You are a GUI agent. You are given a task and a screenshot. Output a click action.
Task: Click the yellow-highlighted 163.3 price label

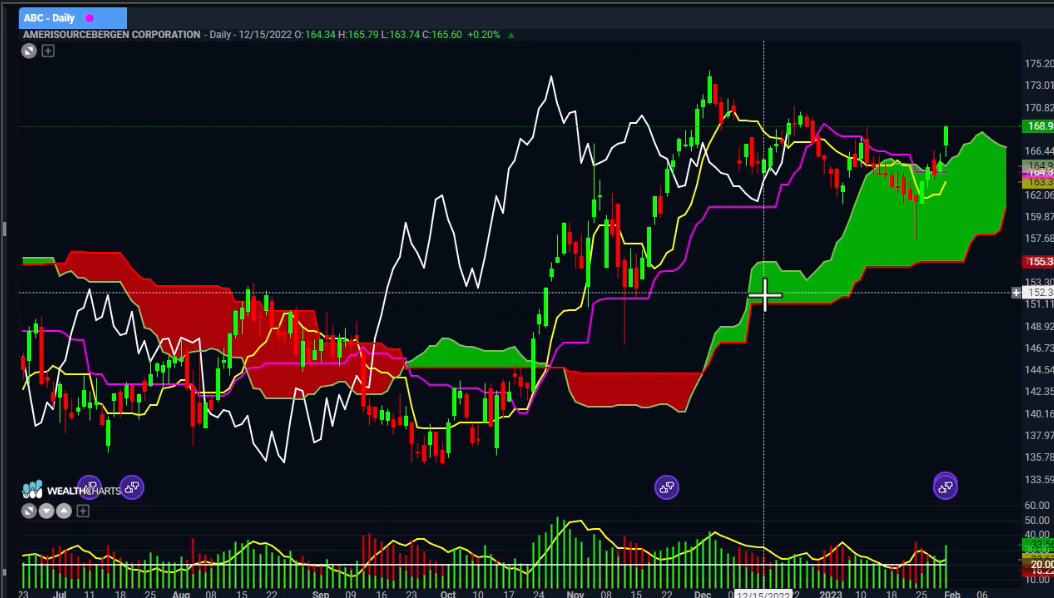click(x=1039, y=182)
